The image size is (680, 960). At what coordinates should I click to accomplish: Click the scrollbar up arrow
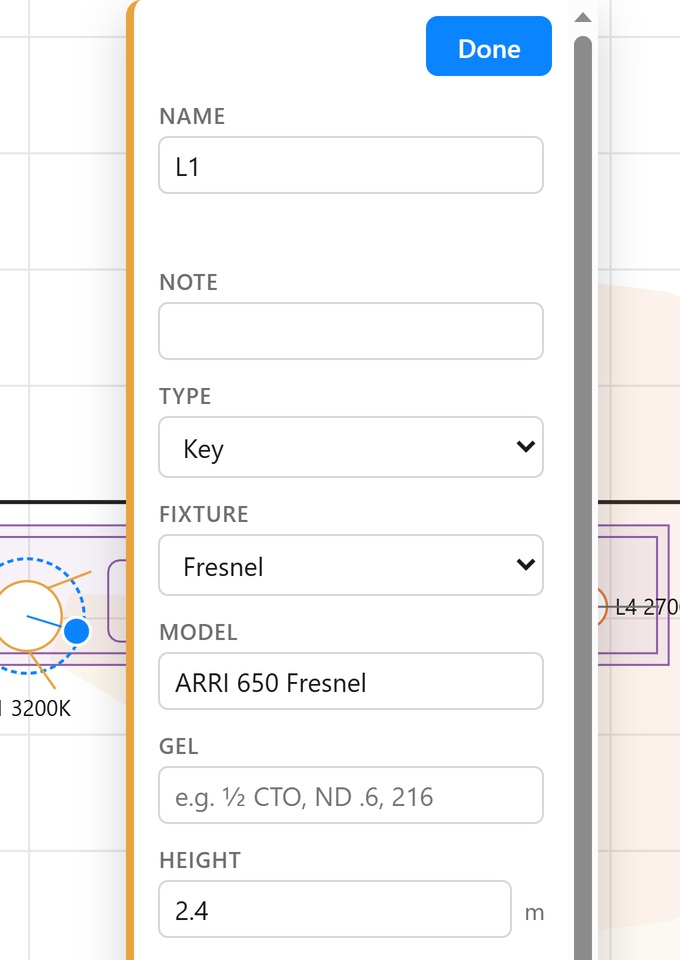click(583, 18)
